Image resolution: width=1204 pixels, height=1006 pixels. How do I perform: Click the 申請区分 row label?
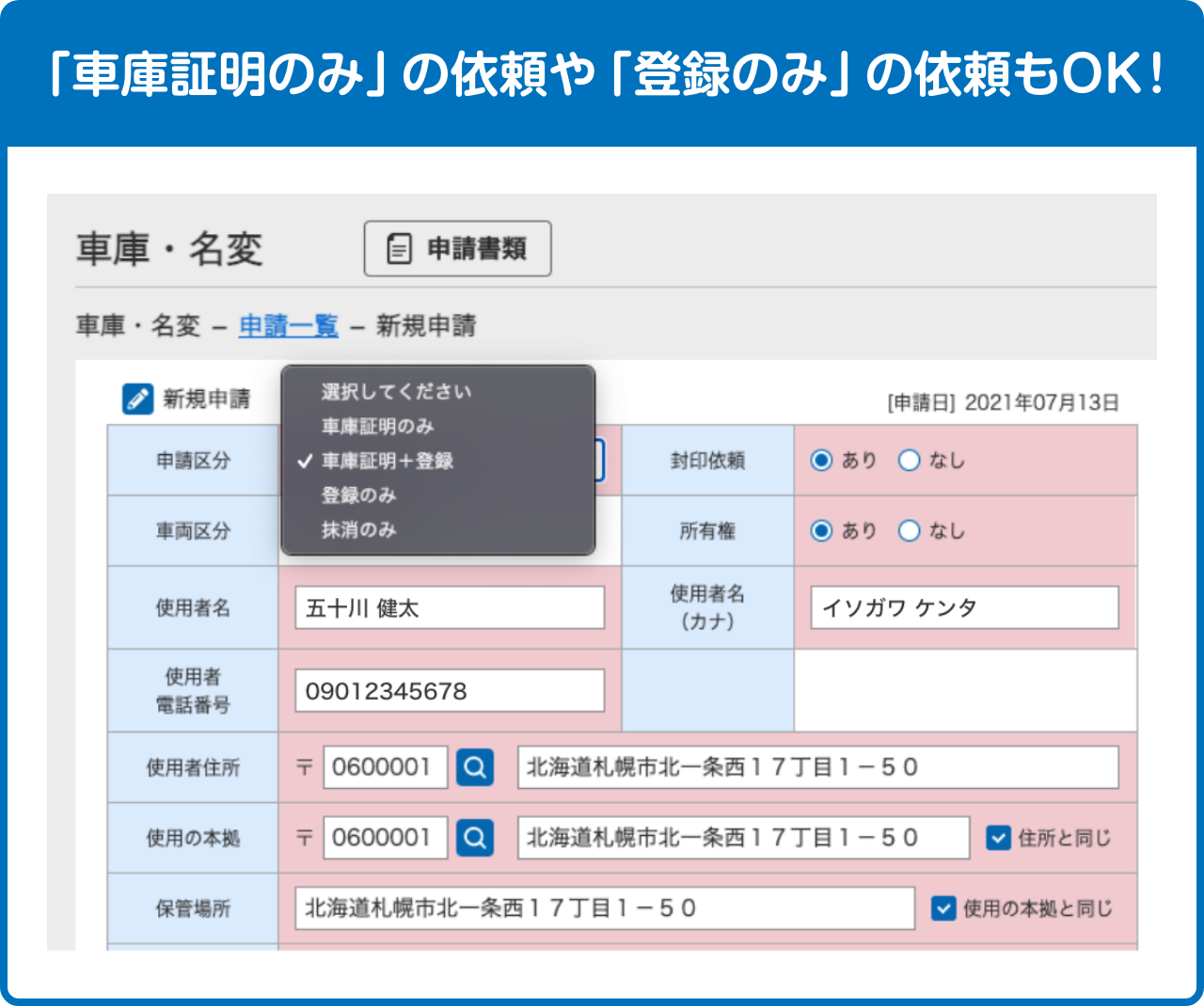[193, 461]
